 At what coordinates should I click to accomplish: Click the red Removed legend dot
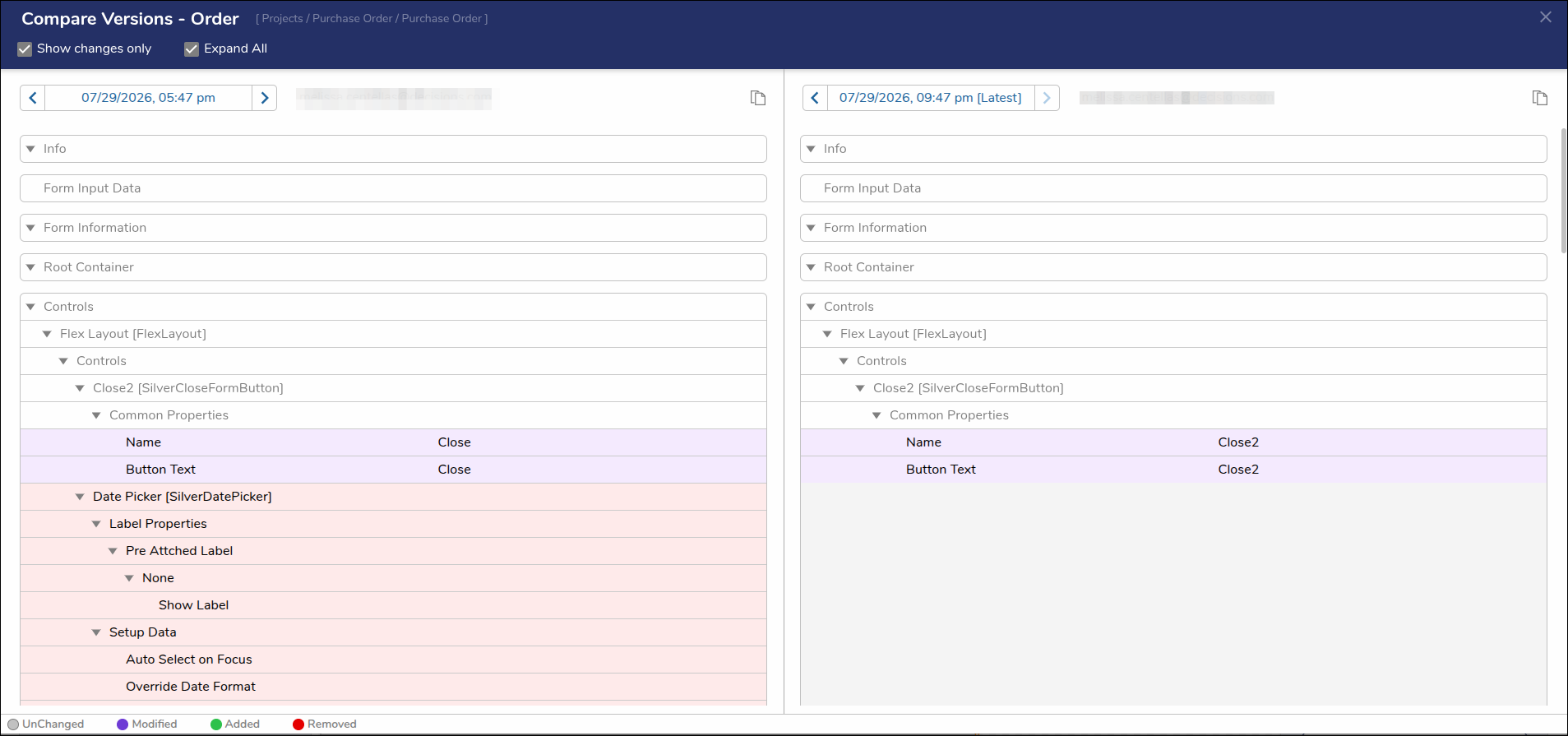click(298, 724)
